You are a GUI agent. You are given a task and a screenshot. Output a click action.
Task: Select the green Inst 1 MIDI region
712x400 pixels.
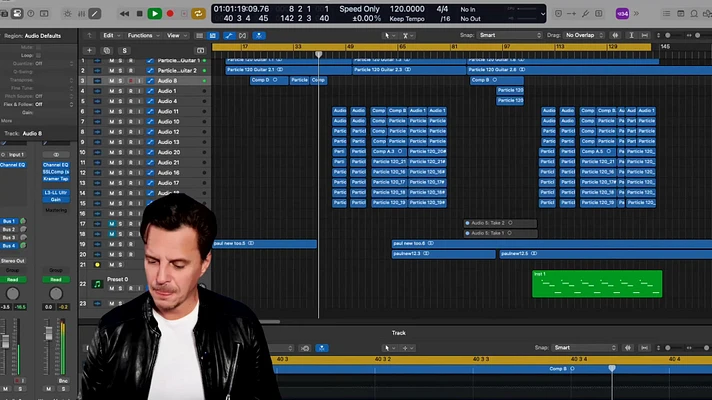[597, 284]
